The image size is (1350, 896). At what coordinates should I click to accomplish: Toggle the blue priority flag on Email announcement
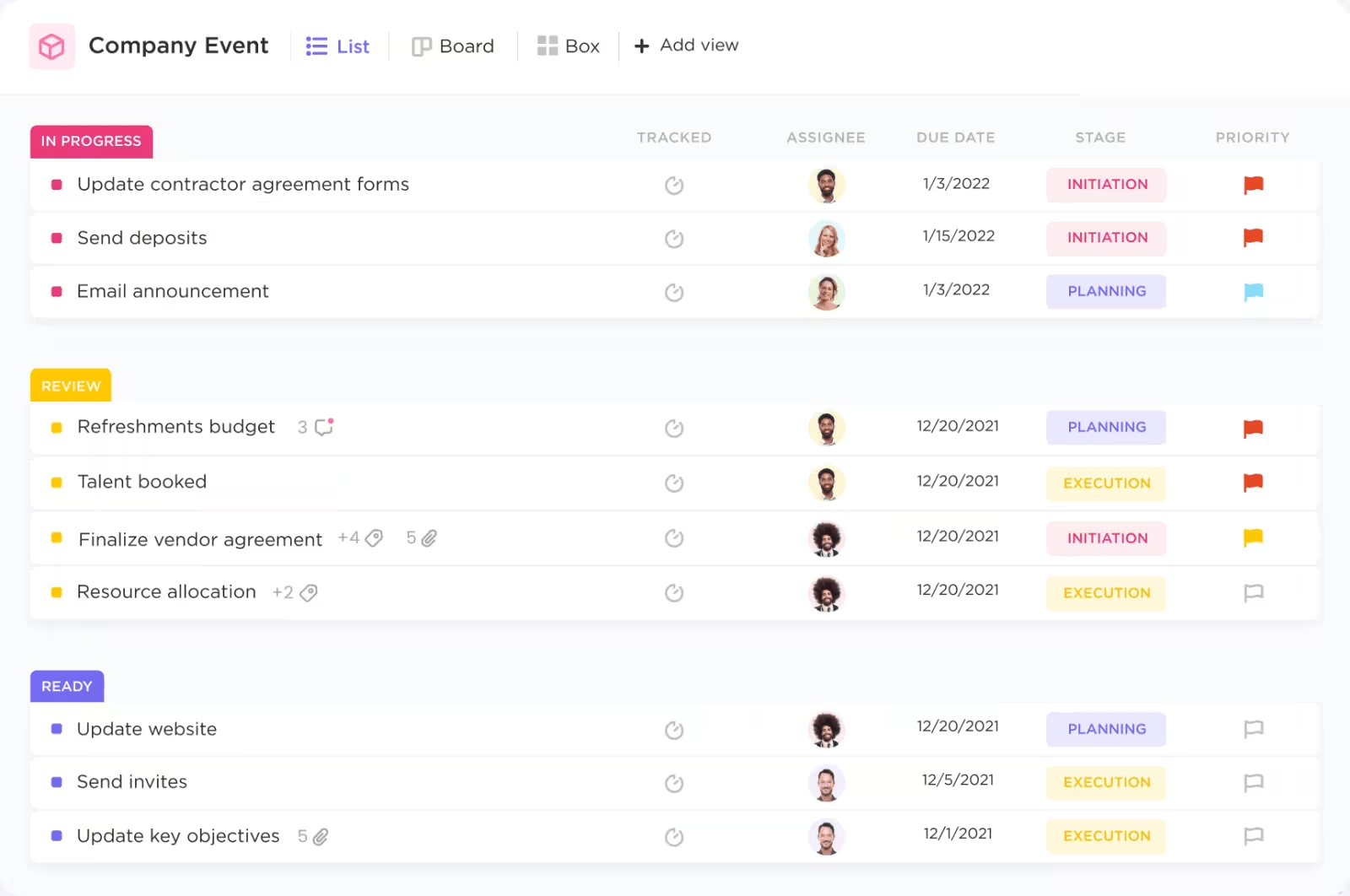1254,291
